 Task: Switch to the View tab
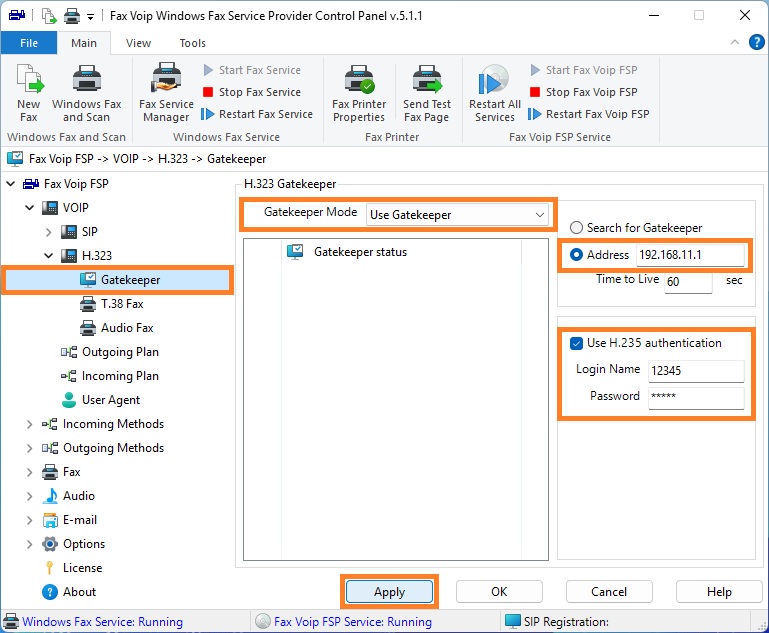tap(138, 43)
